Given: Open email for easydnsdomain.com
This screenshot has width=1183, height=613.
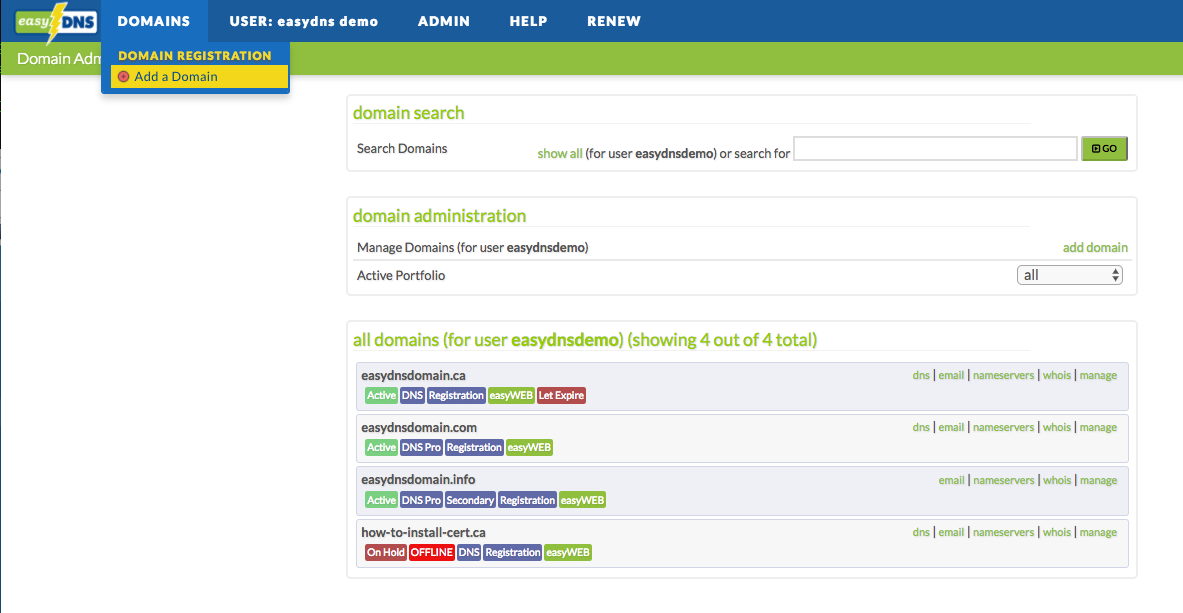Looking at the screenshot, I should pyautogui.click(x=951, y=427).
